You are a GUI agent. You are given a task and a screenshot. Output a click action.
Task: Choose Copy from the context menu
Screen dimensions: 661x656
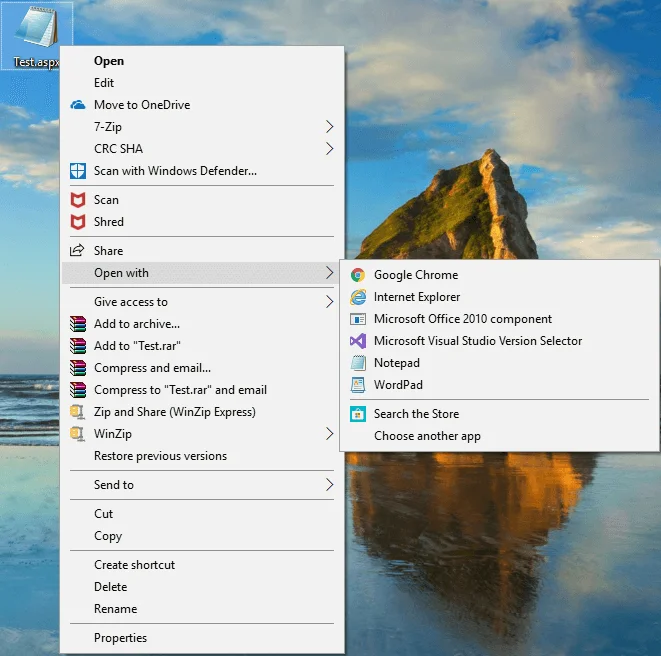202,535
